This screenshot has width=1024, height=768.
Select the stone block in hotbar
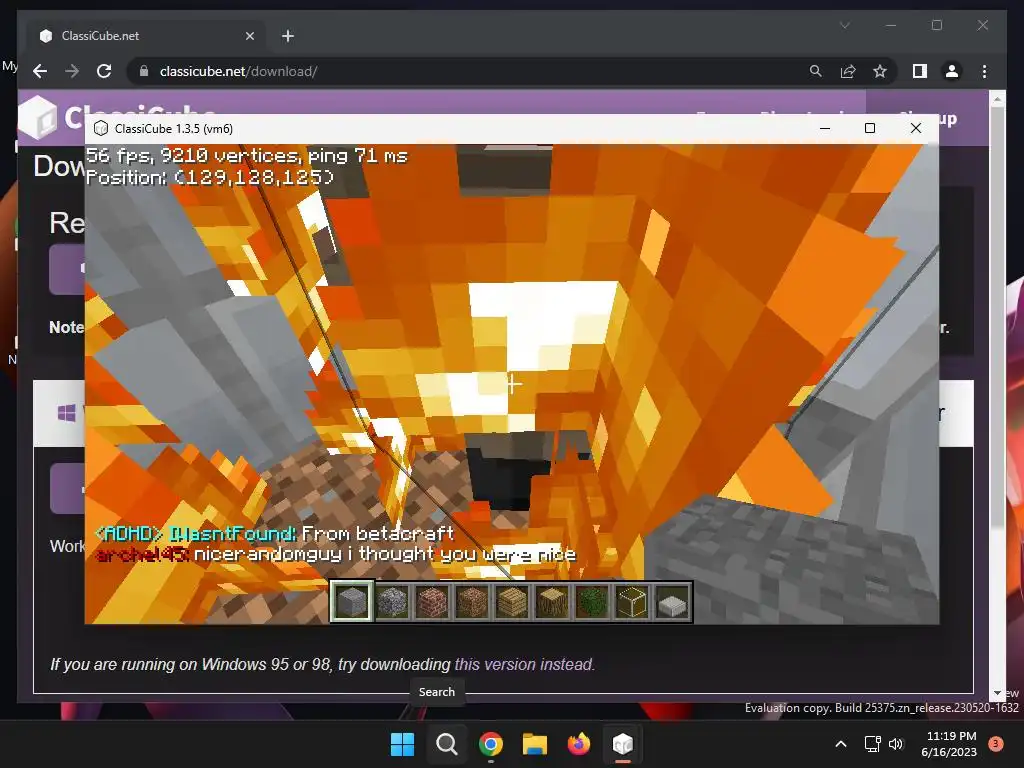point(351,601)
